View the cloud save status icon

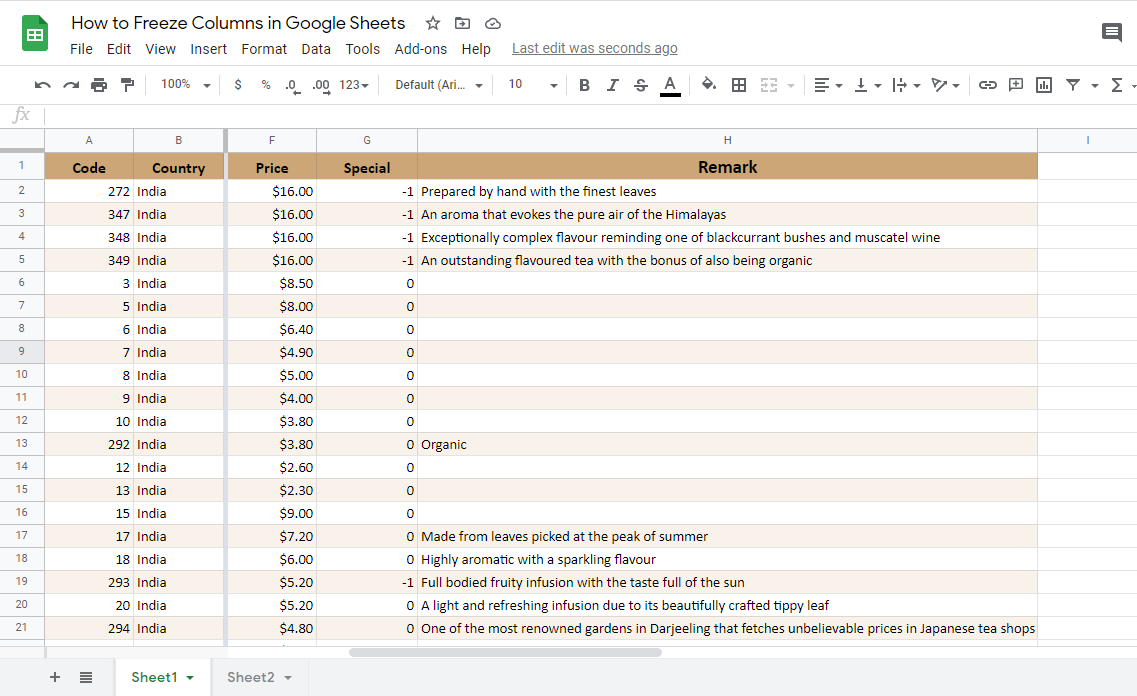492,23
